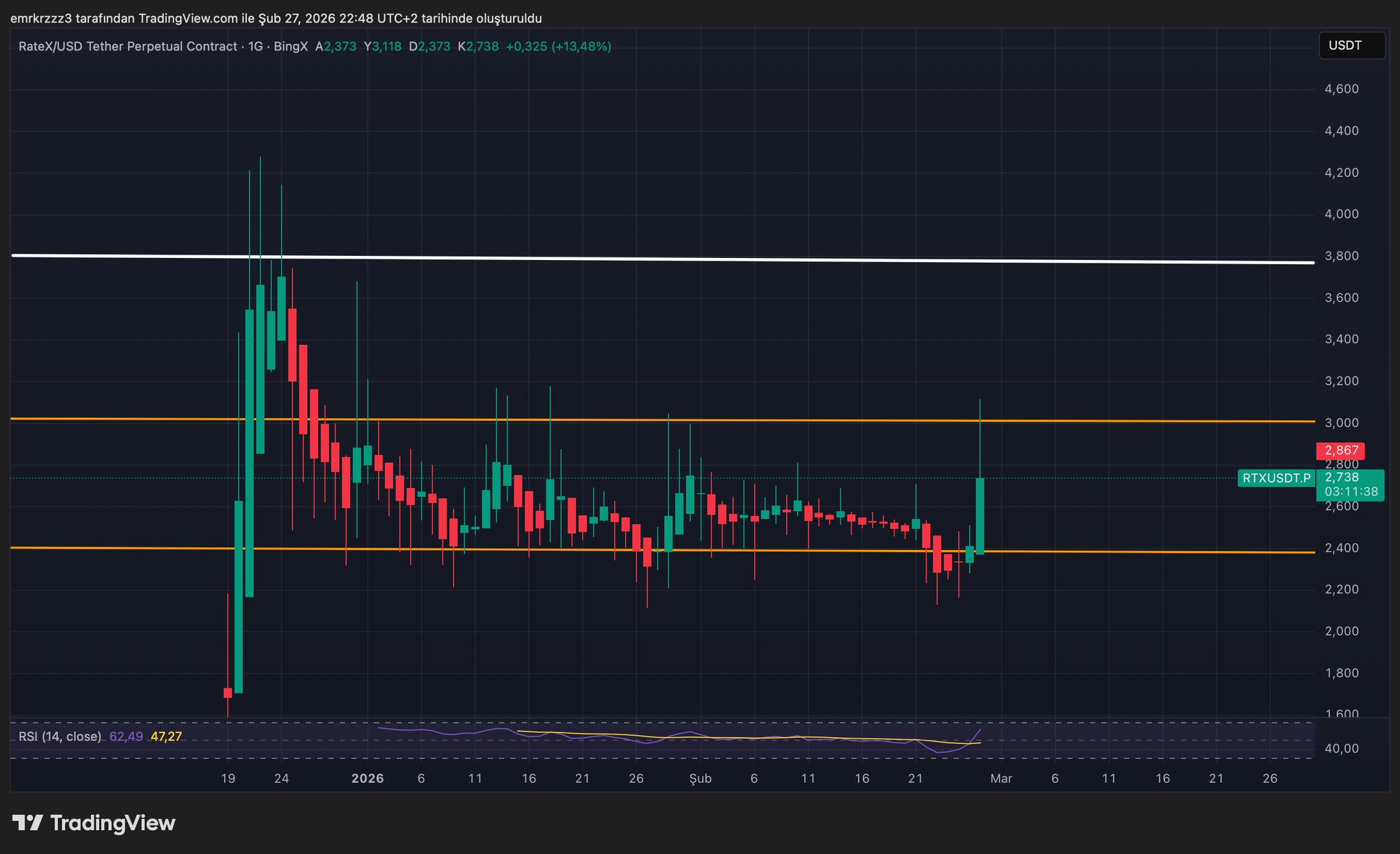Click the 2026 label on time axis

click(367, 778)
